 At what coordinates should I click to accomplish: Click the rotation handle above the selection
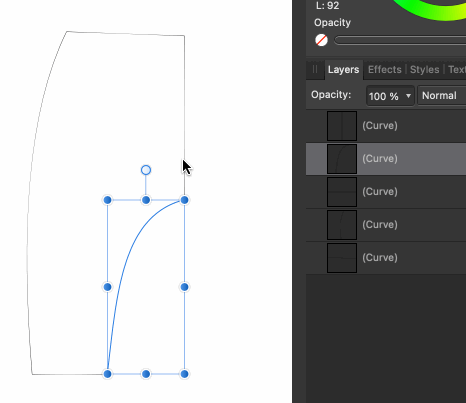[x=146, y=170]
